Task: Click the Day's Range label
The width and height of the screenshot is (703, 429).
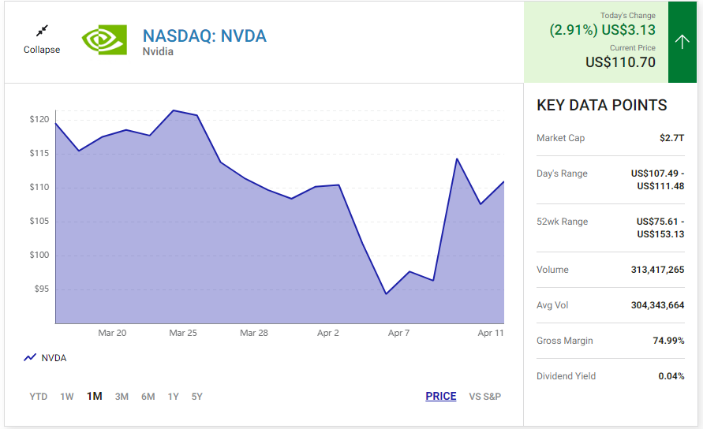Action: [x=562, y=173]
